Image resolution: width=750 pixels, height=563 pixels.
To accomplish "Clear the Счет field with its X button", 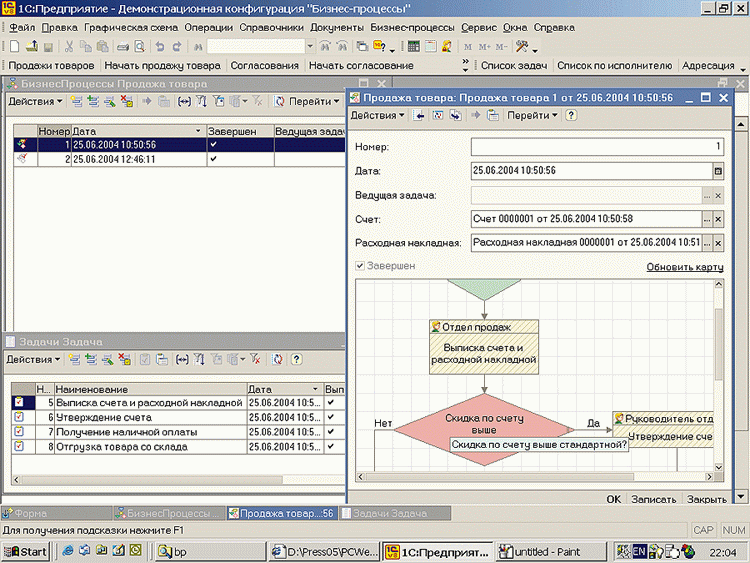I will (718, 220).
